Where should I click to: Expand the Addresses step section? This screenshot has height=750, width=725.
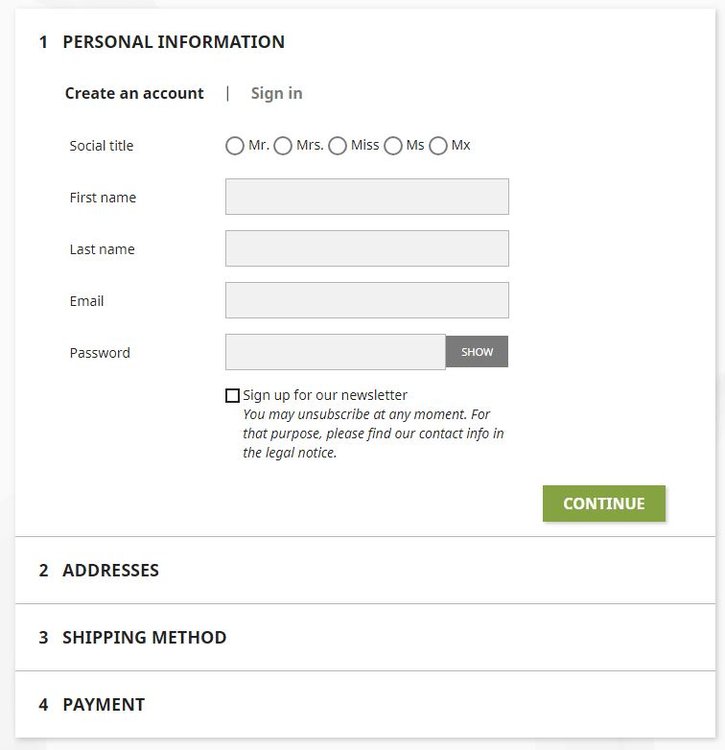pyautogui.click(x=110, y=571)
